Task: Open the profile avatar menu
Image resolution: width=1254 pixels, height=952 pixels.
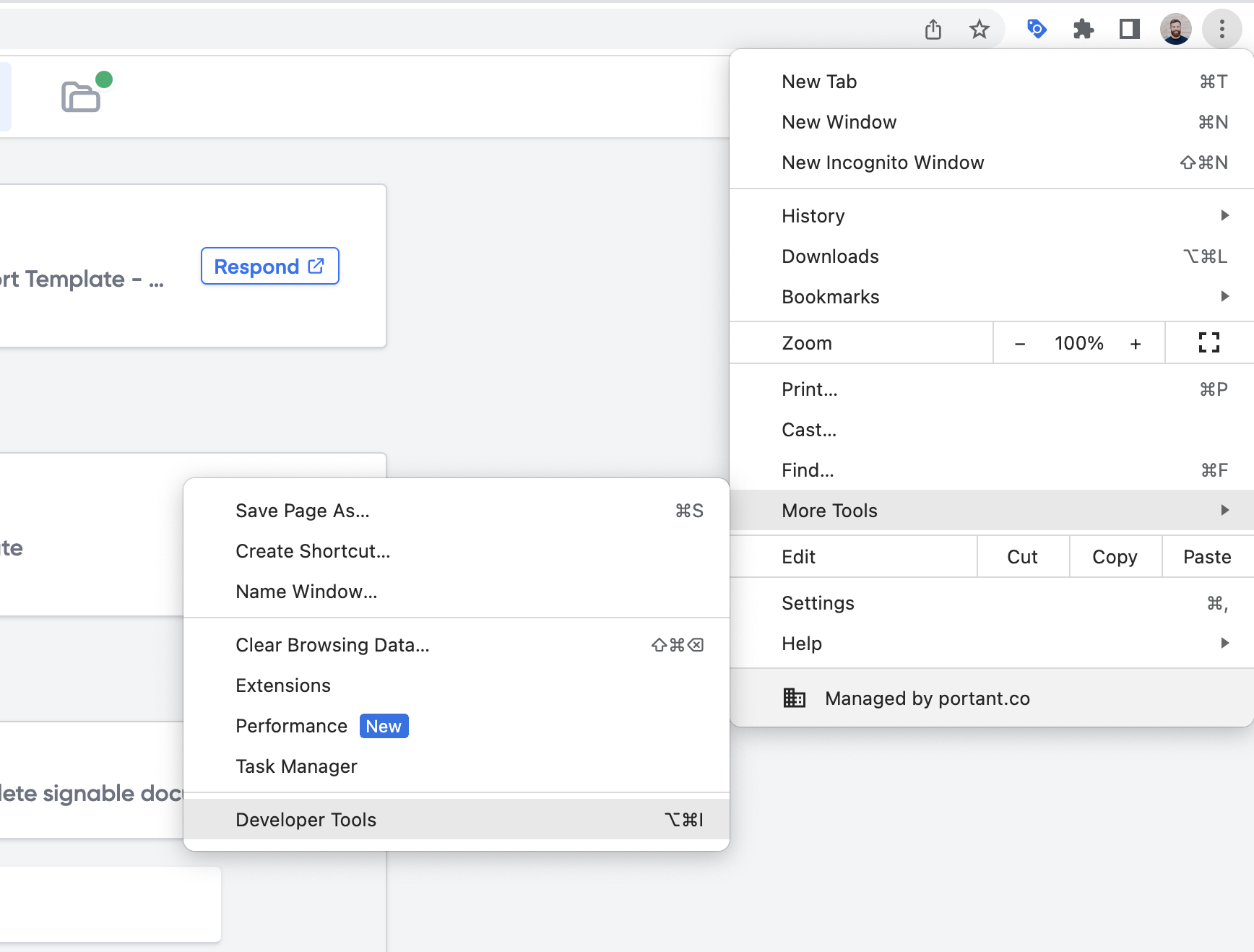Action: (x=1175, y=30)
